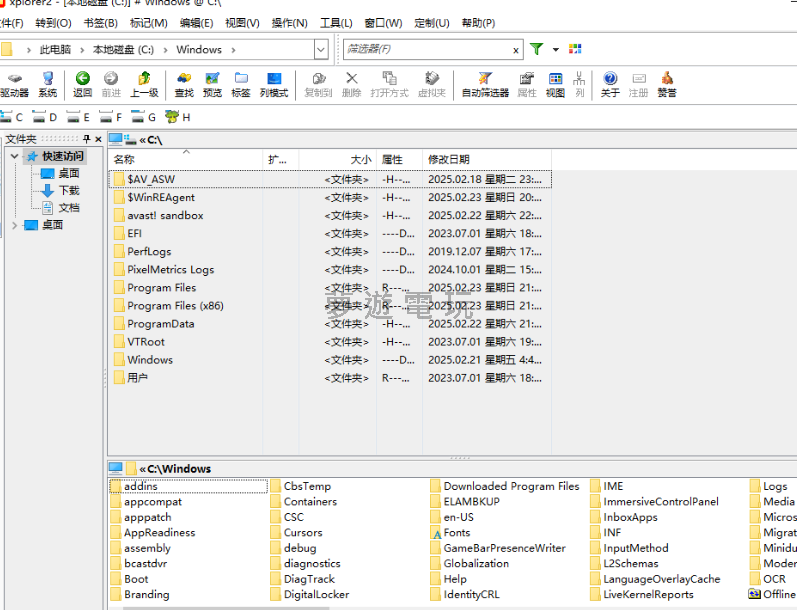Open the 书签(B) menu
This screenshot has width=797, height=610.
(x=100, y=23)
